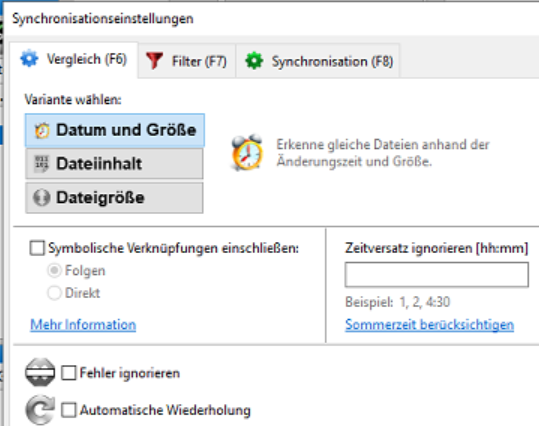Open the Mehr Information link
Image resolution: width=539 pixels, height=426 pixels.
[83, 325]
